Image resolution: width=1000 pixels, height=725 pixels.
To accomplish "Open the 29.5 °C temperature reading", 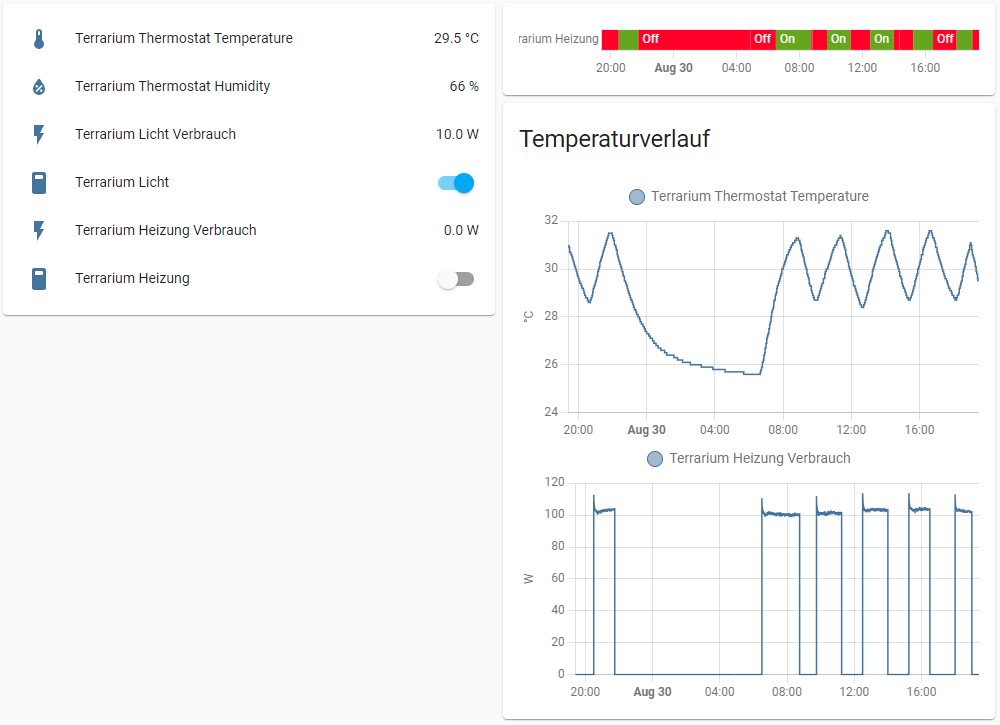I will [456, 39].
